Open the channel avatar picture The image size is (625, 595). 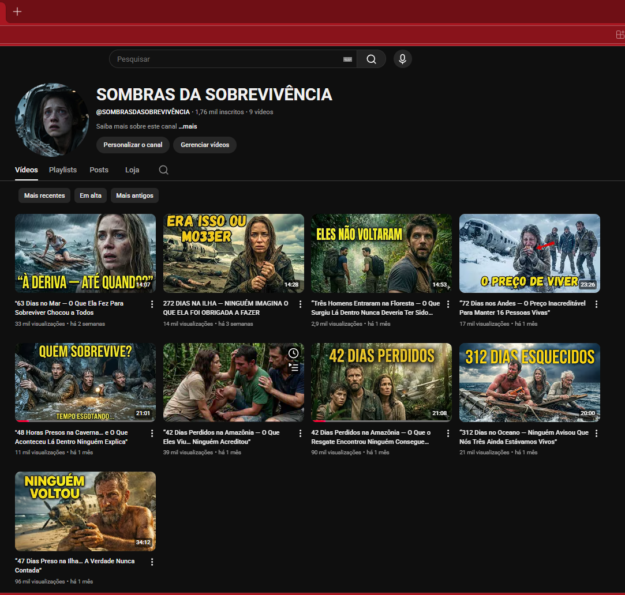pos(52,120)
